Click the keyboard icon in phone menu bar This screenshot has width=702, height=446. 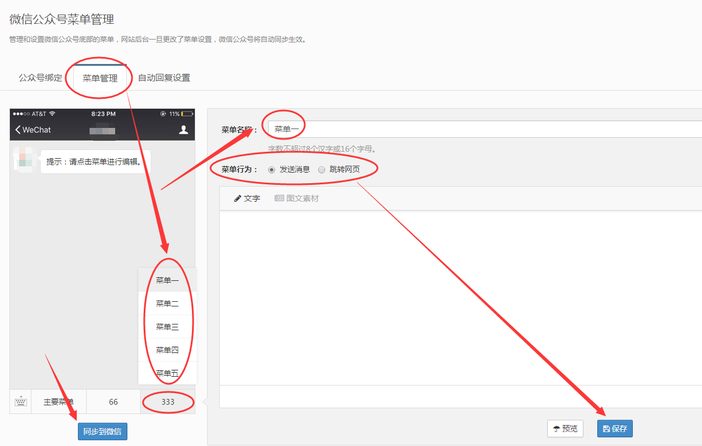click(20, 402)
